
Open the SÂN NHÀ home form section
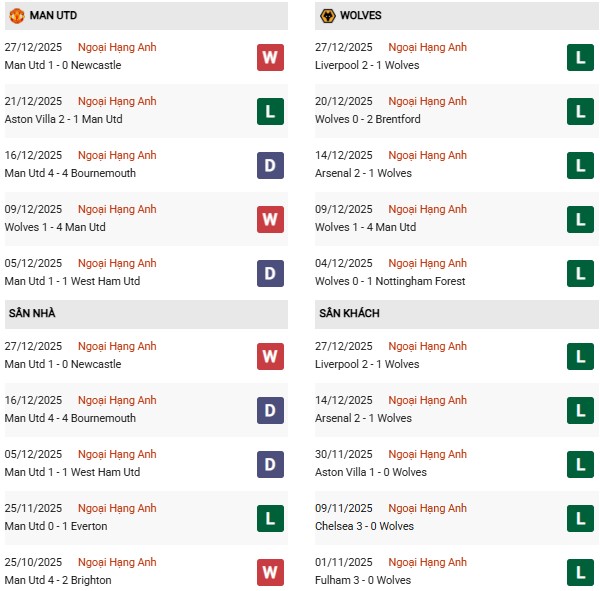[32, 314]
